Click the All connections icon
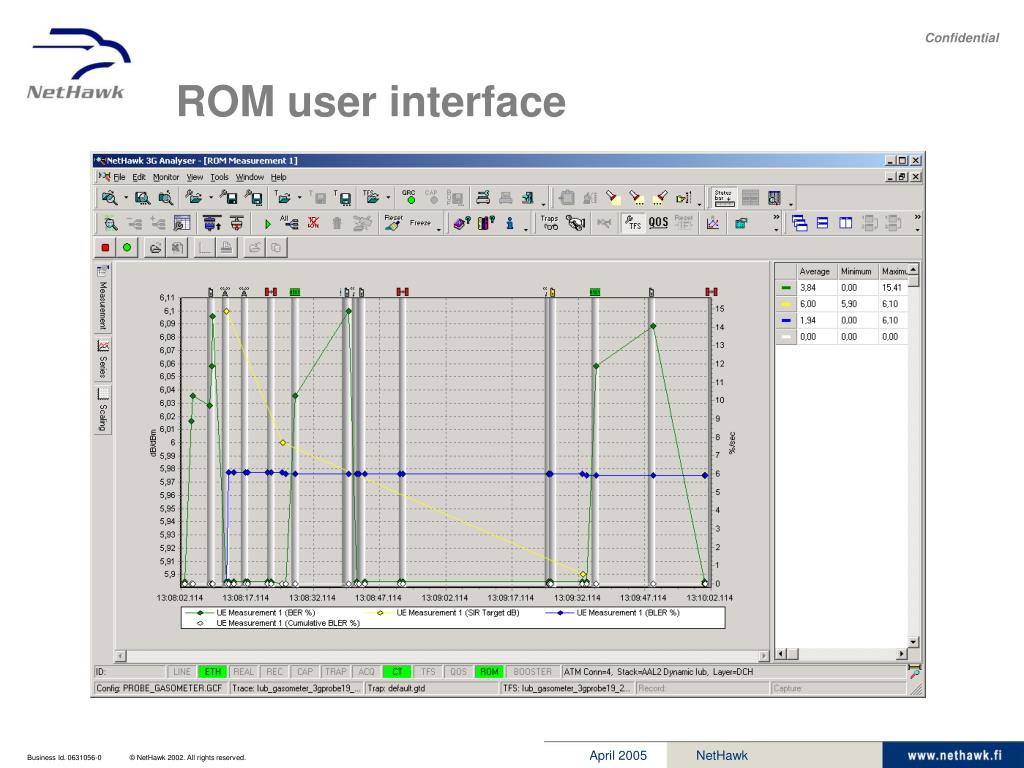Viewport: 1024px width, 768px height. (289, 223)
